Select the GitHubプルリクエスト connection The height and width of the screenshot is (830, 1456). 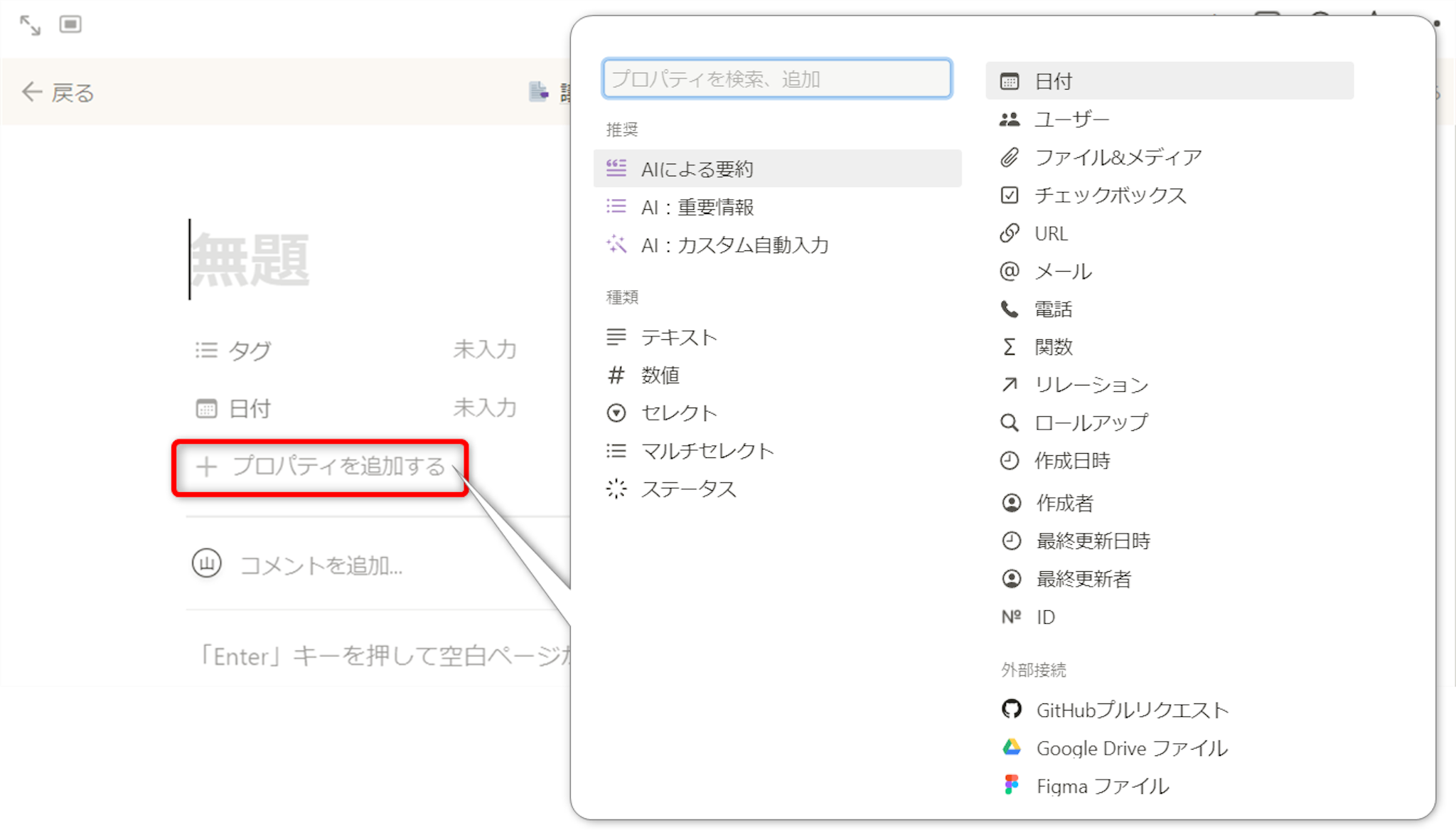pyautogui.click(x=1131, y=710)
